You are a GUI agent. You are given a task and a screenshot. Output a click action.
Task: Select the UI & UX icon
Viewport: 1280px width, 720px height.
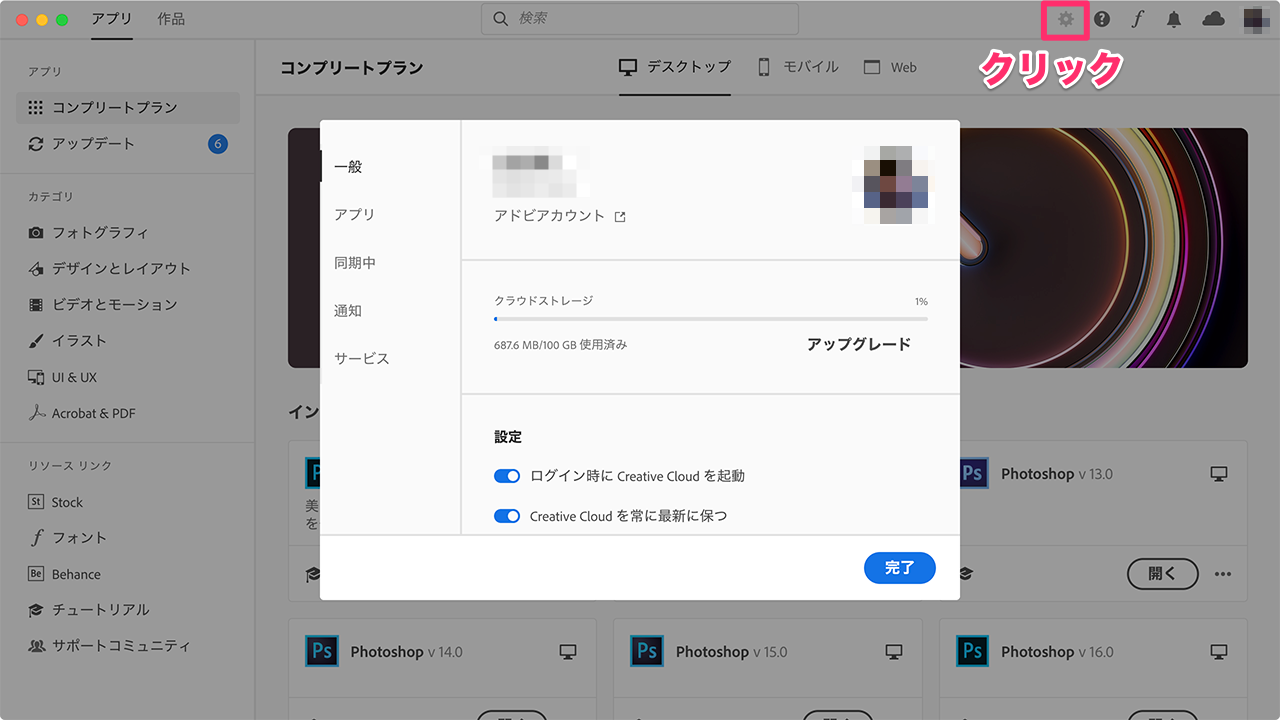pyautogui.click(x=36, y=377)
